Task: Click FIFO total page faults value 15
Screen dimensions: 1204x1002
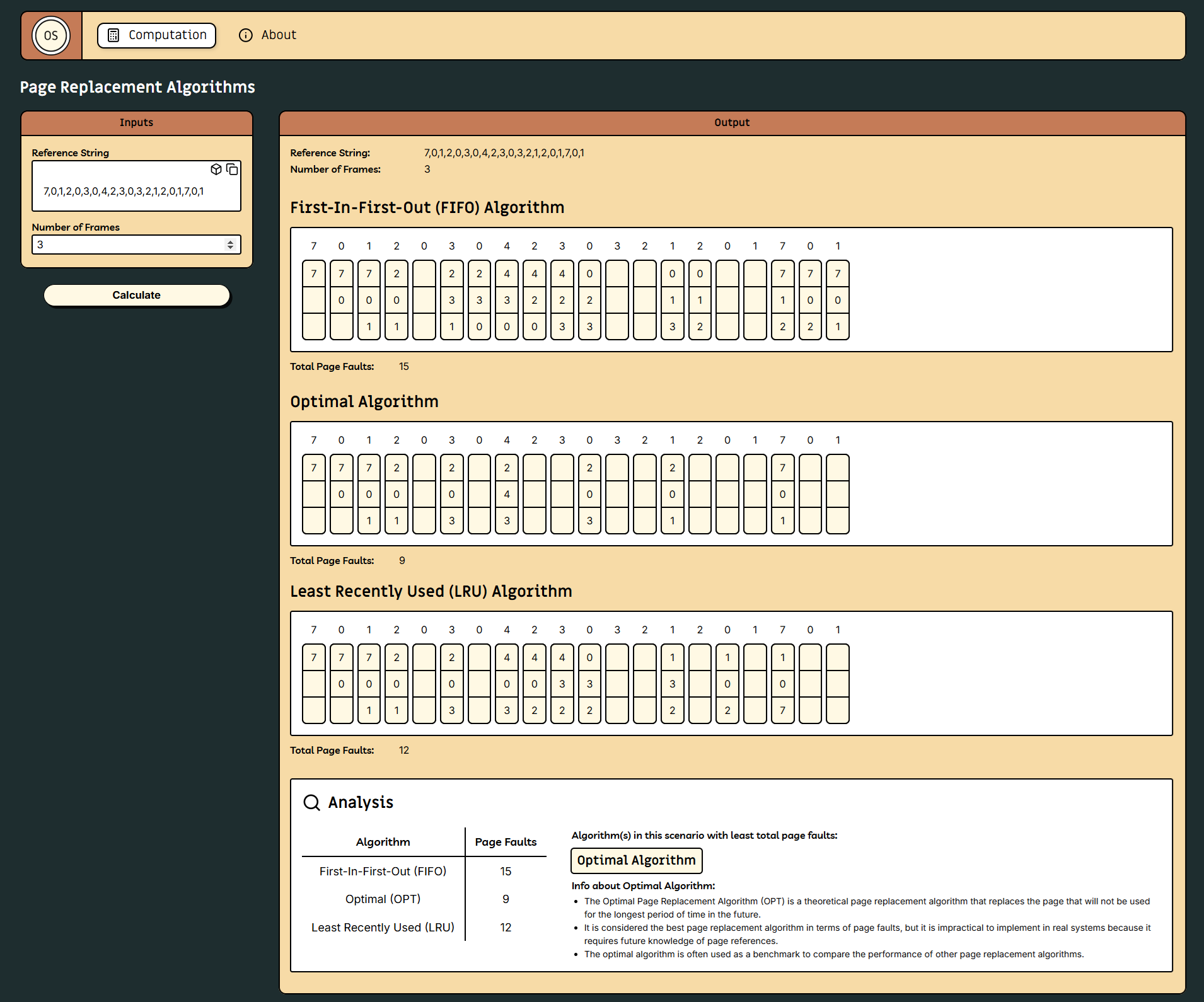Action: point(404,366)
